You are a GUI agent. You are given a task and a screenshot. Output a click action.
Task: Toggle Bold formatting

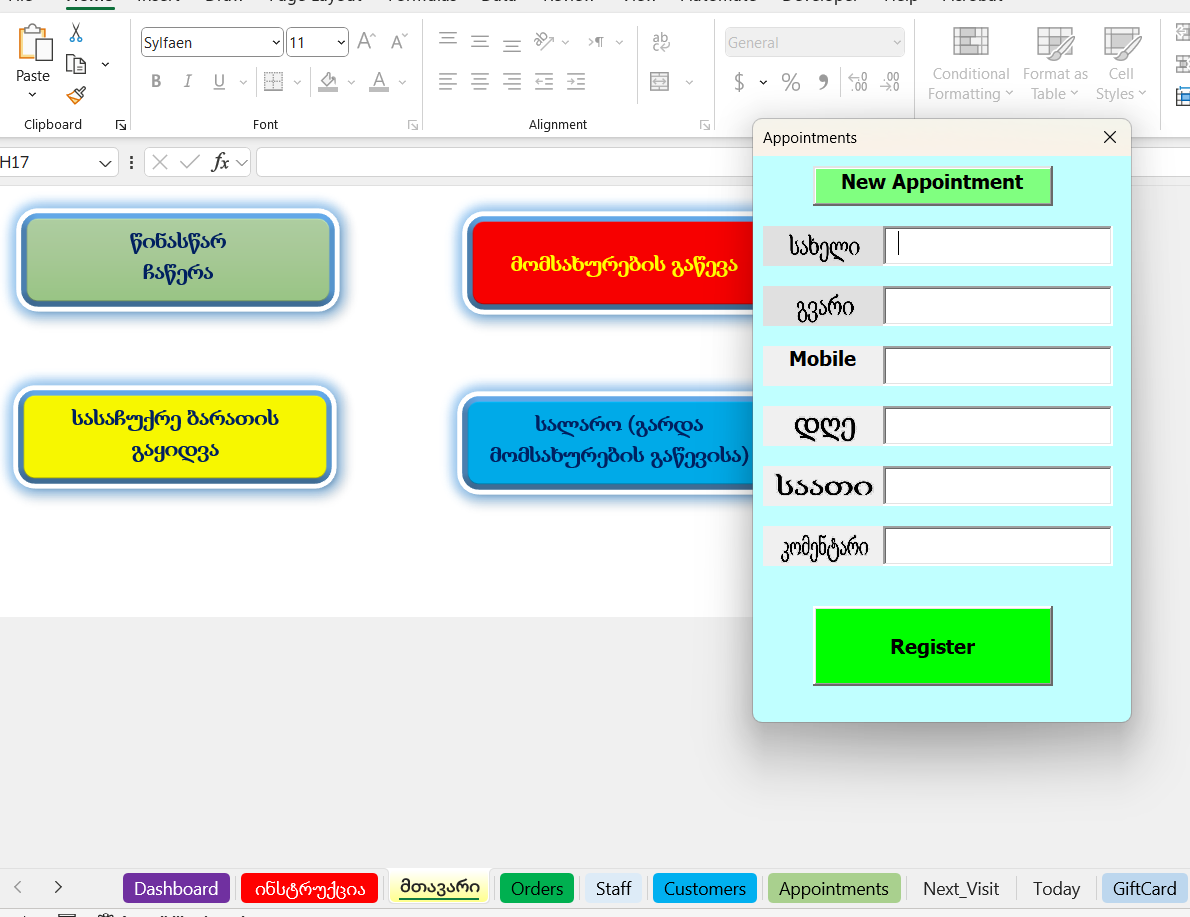coord(156,82)
